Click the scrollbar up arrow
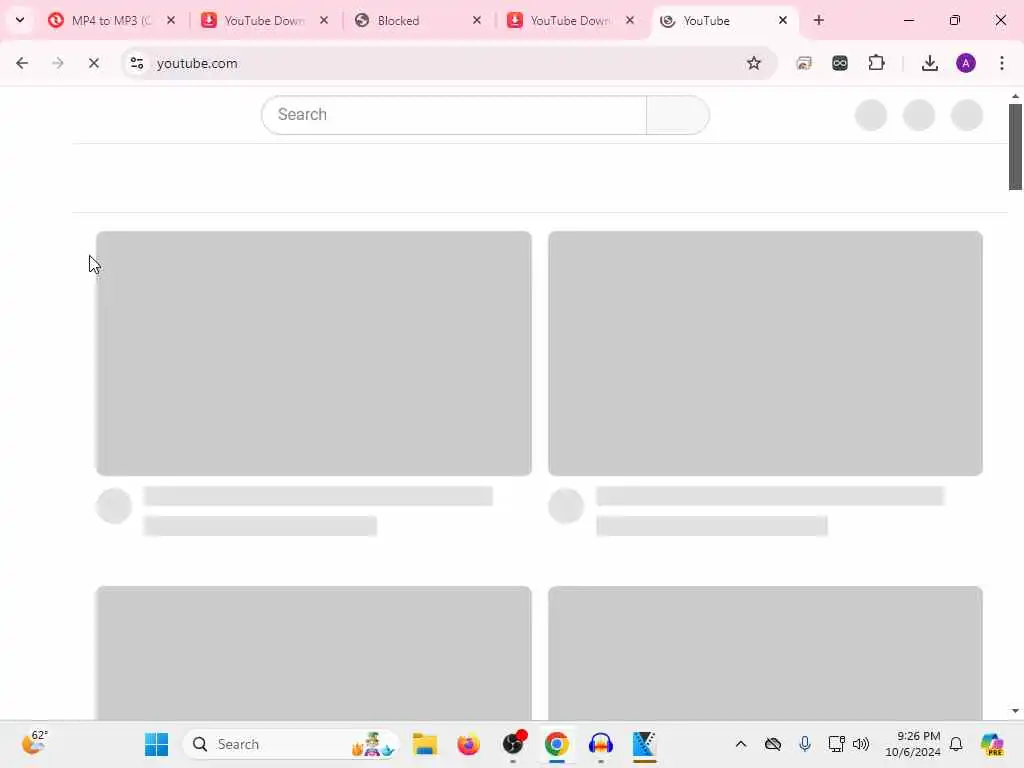 [1015, 96]
